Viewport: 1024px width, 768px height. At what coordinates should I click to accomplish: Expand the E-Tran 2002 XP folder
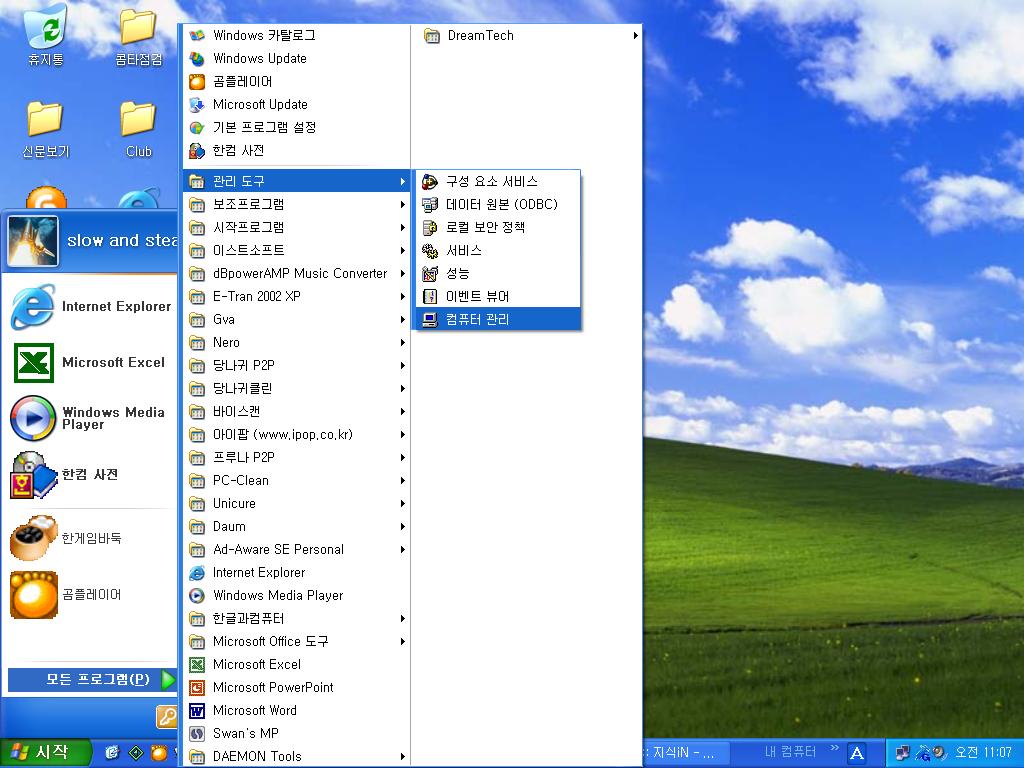tap(297, 296)
